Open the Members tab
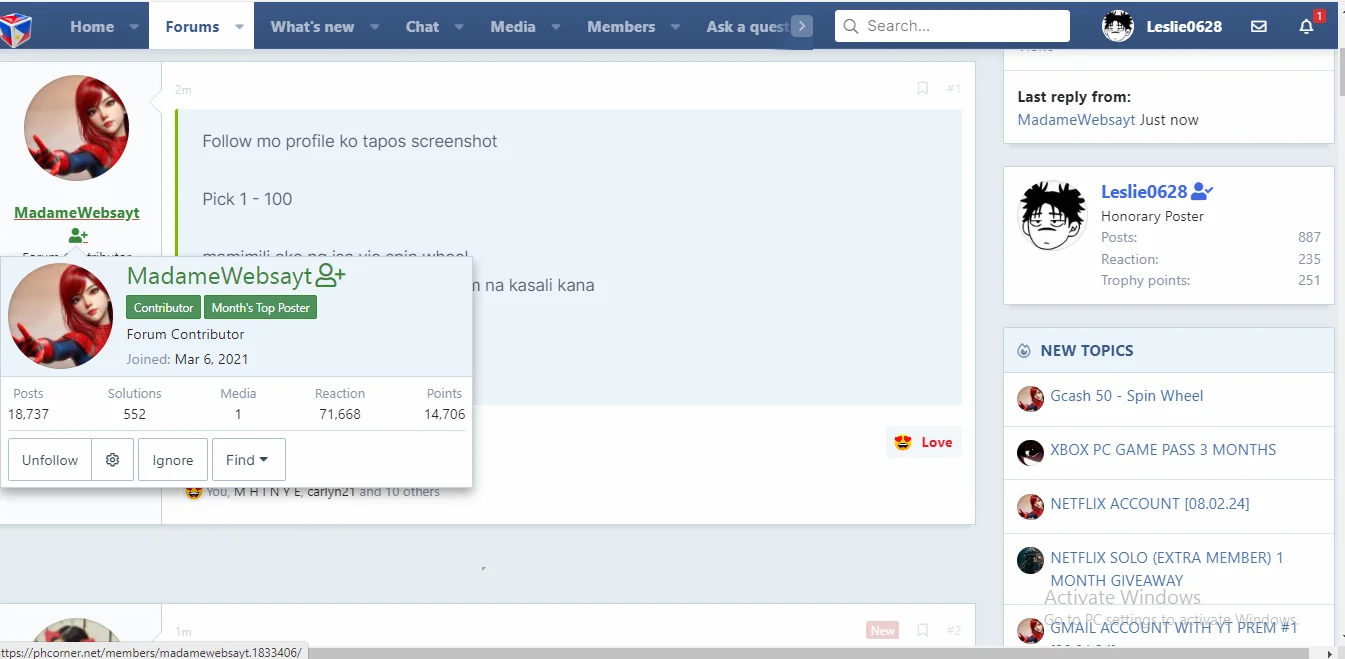This screenshot has height=659, width=1345. click(621, 27)
